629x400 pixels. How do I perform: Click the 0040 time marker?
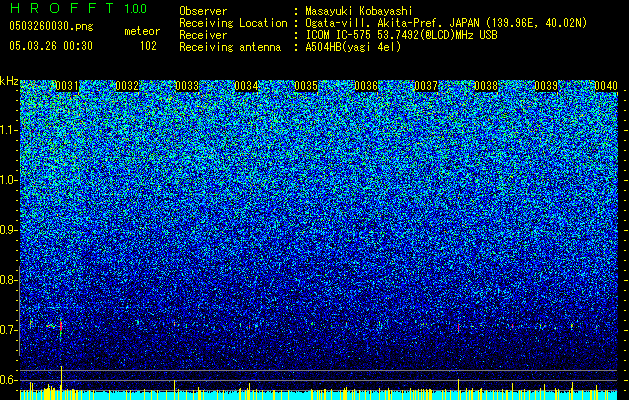point(606,86)
